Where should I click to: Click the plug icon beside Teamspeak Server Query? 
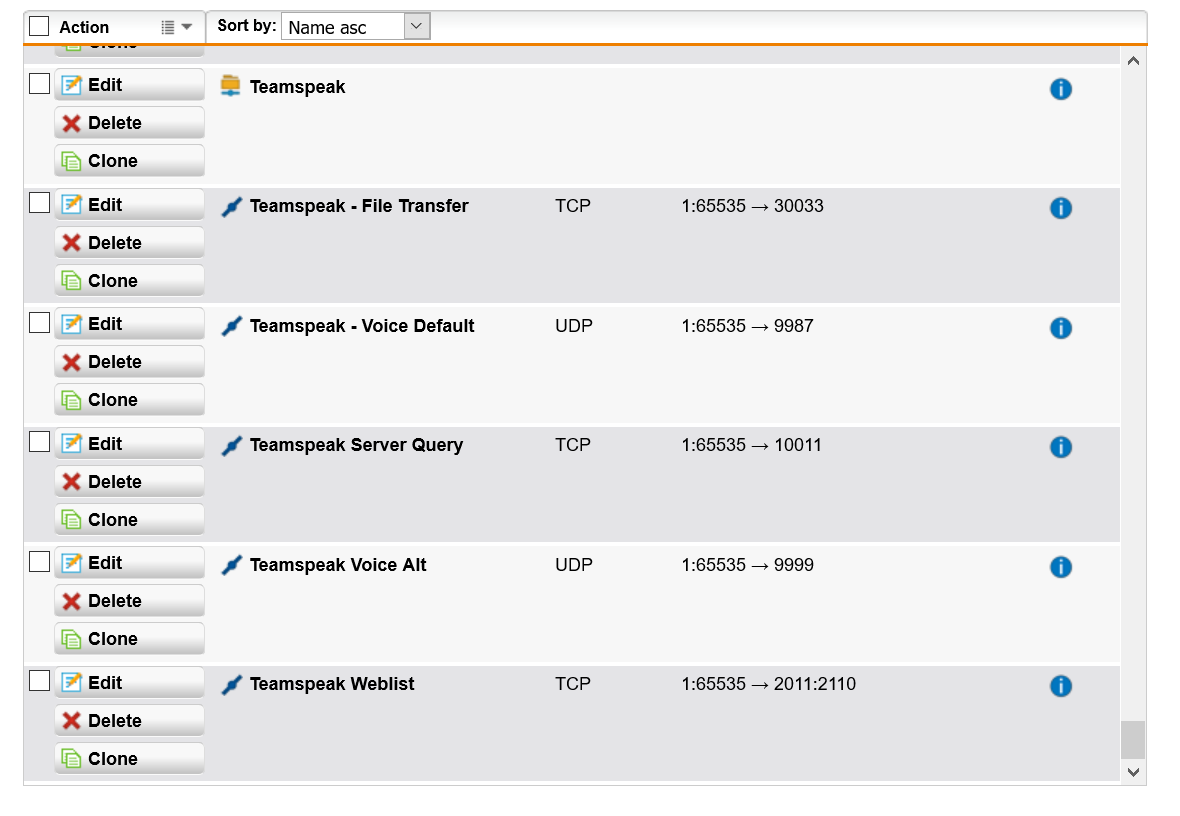(232, 446)
